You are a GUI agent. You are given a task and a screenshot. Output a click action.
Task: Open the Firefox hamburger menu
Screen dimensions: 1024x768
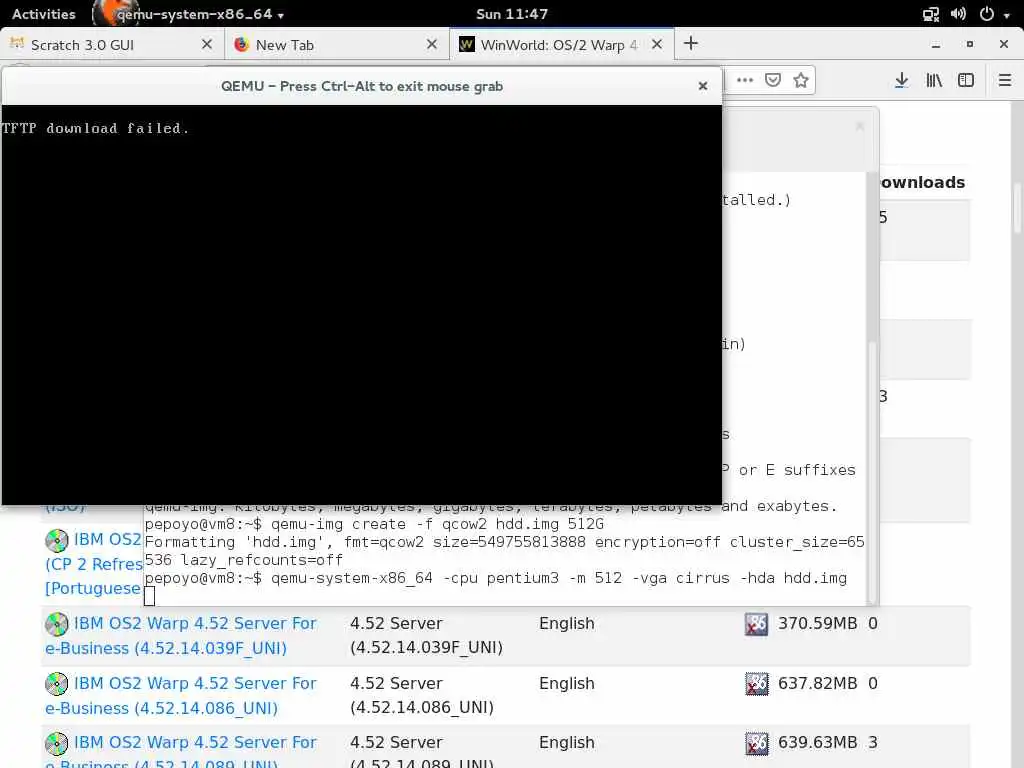point(1004,80)
